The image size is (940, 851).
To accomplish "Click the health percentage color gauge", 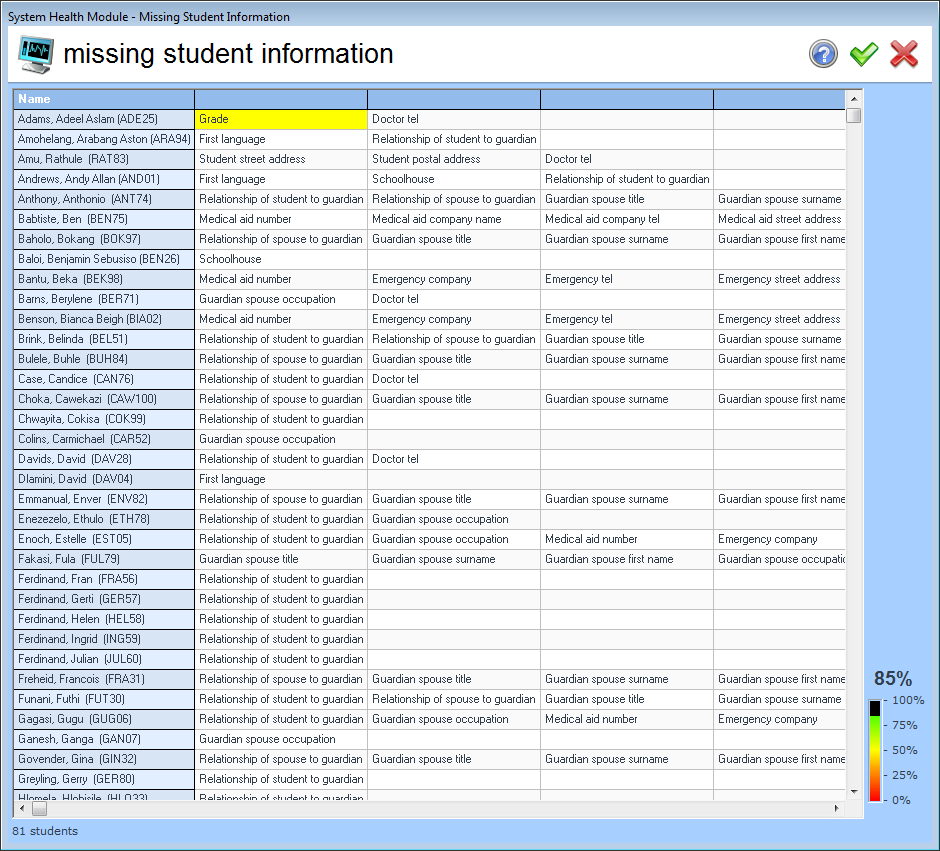I will [875, 750].
